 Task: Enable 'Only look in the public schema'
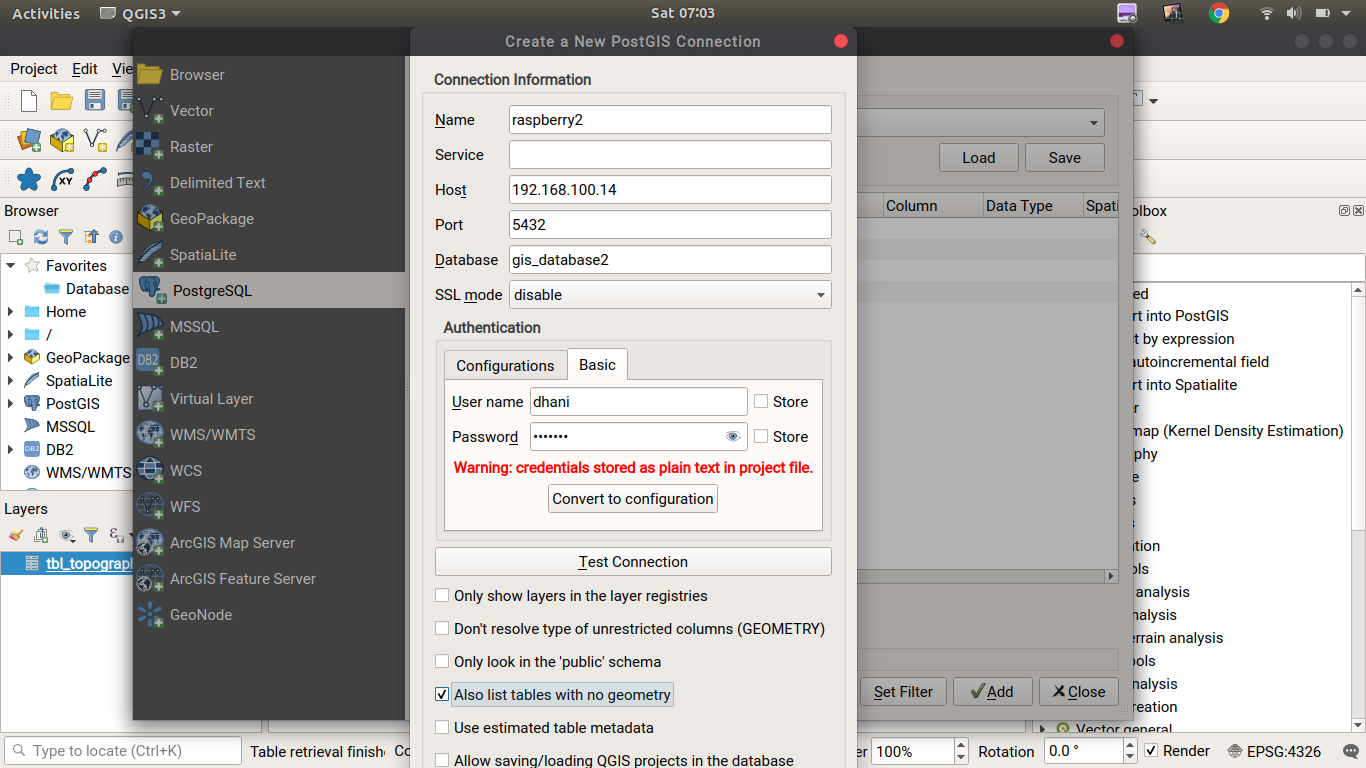(x=442, y=661)
